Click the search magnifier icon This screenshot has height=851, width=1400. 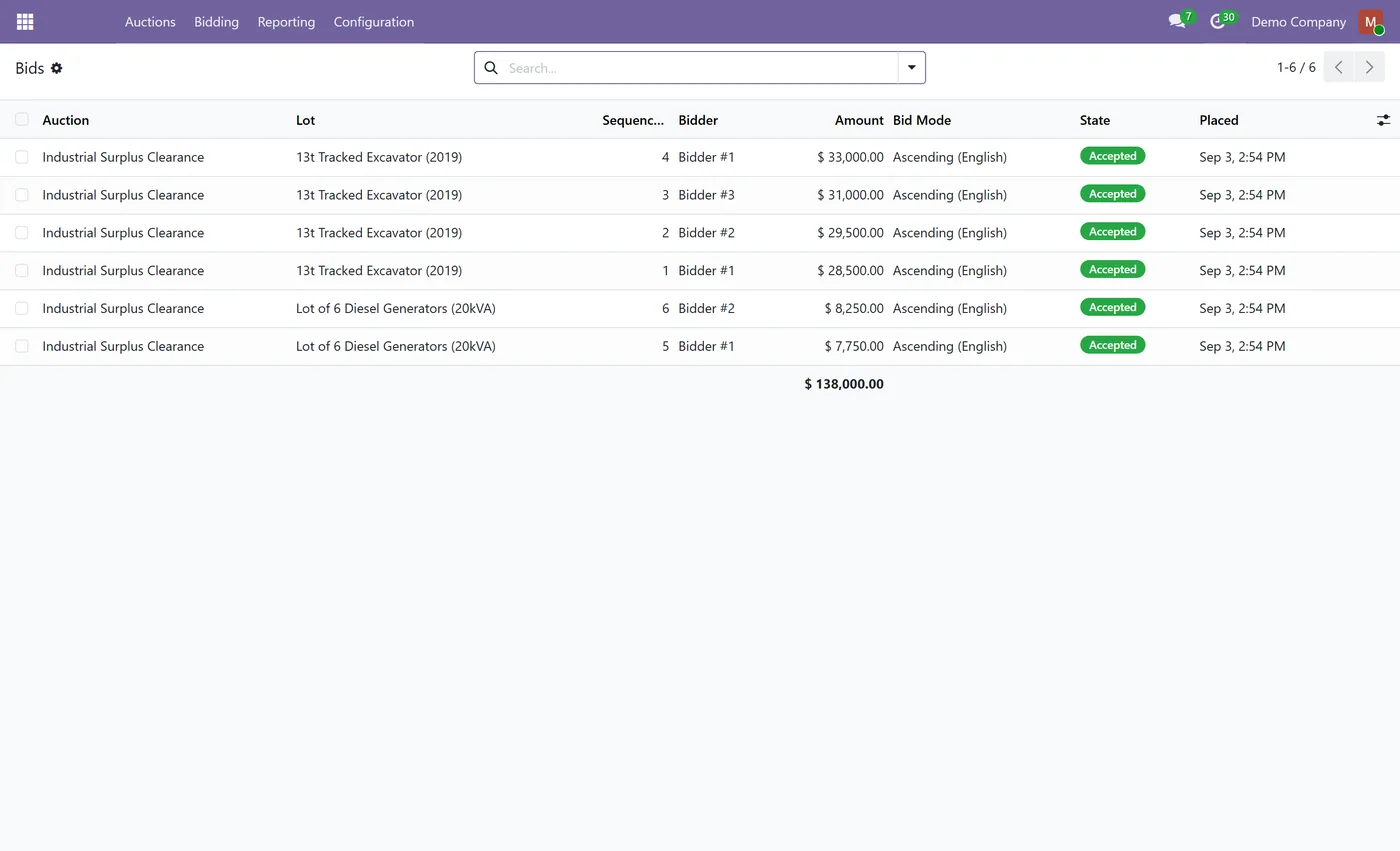[x=491, y=68]
